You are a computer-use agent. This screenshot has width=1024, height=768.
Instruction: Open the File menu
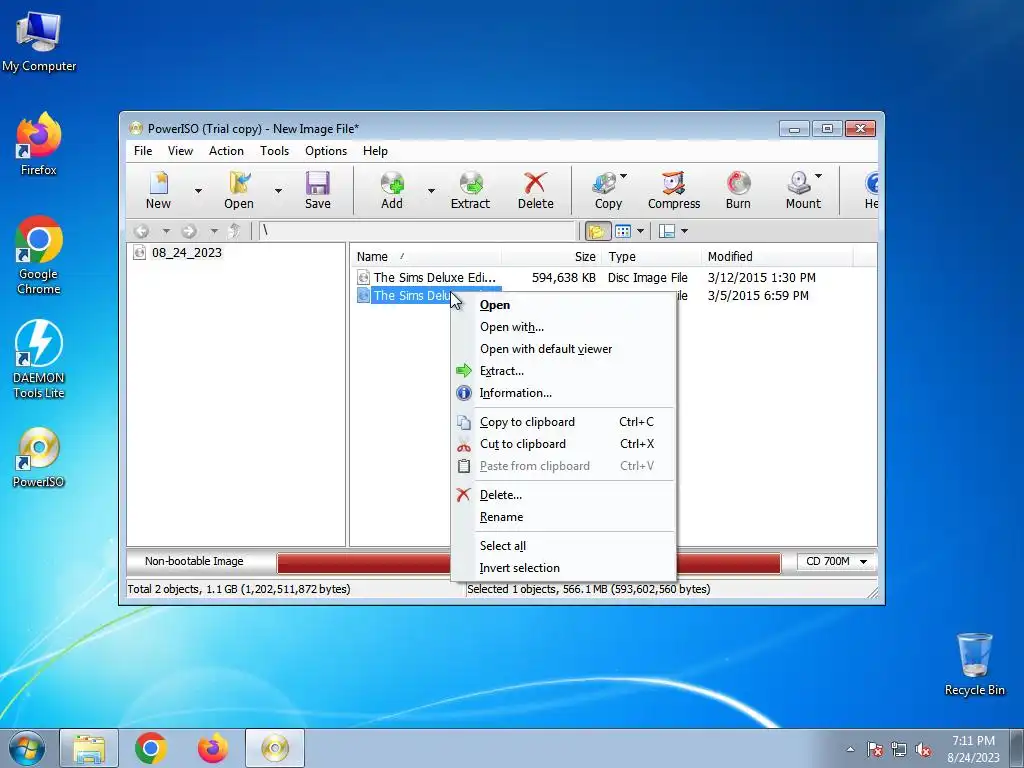tap(143, 151)
